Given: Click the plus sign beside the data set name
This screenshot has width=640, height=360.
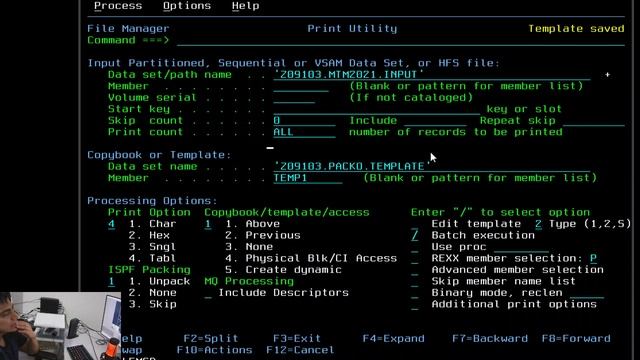Looking at the screenshot, I should tap(607, 74).
